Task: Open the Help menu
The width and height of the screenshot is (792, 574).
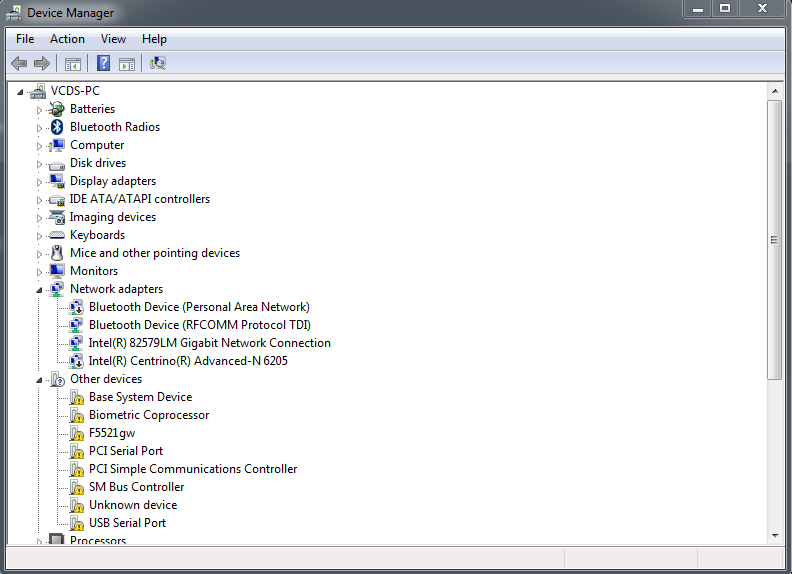Action: click(154, 39)
